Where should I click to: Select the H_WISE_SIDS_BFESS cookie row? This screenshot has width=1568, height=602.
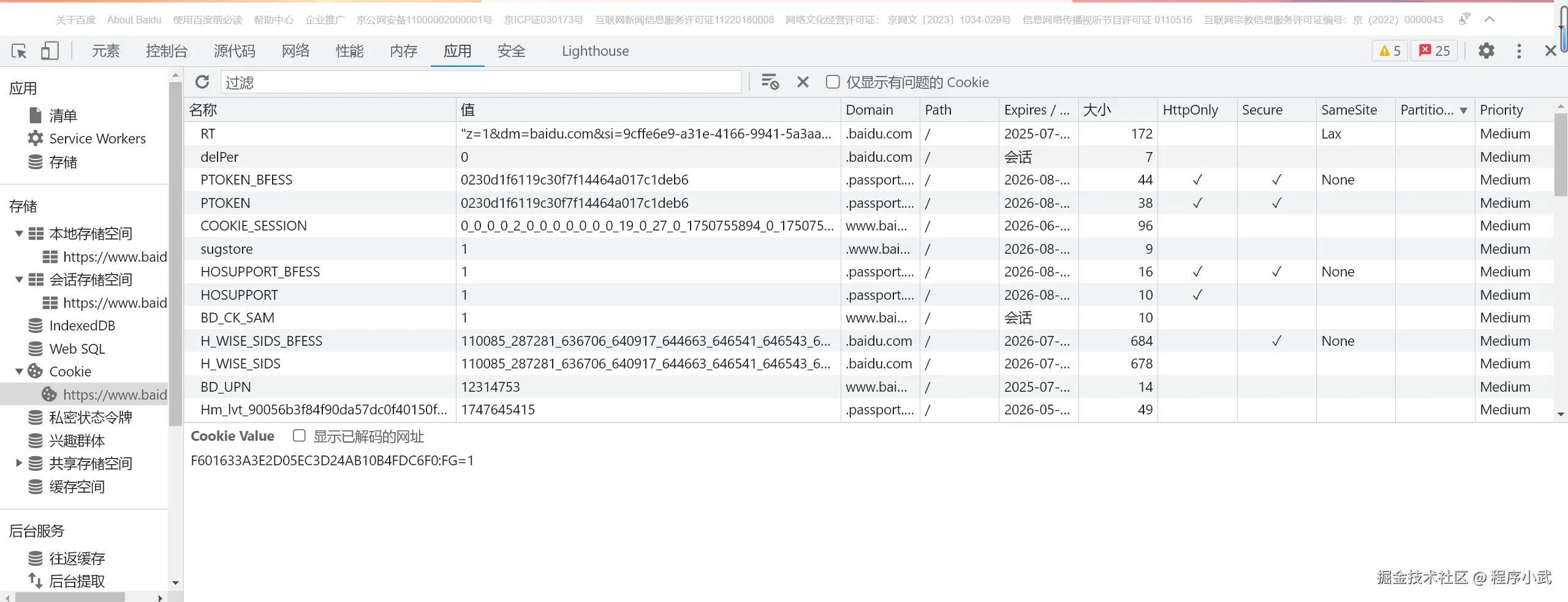pyautogui.click(x=869, y=341)
